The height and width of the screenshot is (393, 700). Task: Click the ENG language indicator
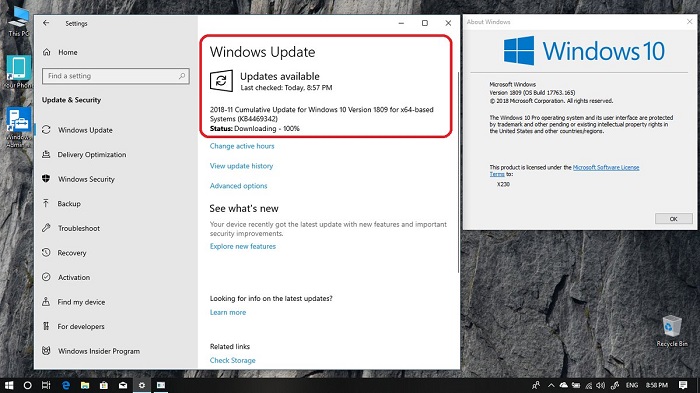[632, 385]
